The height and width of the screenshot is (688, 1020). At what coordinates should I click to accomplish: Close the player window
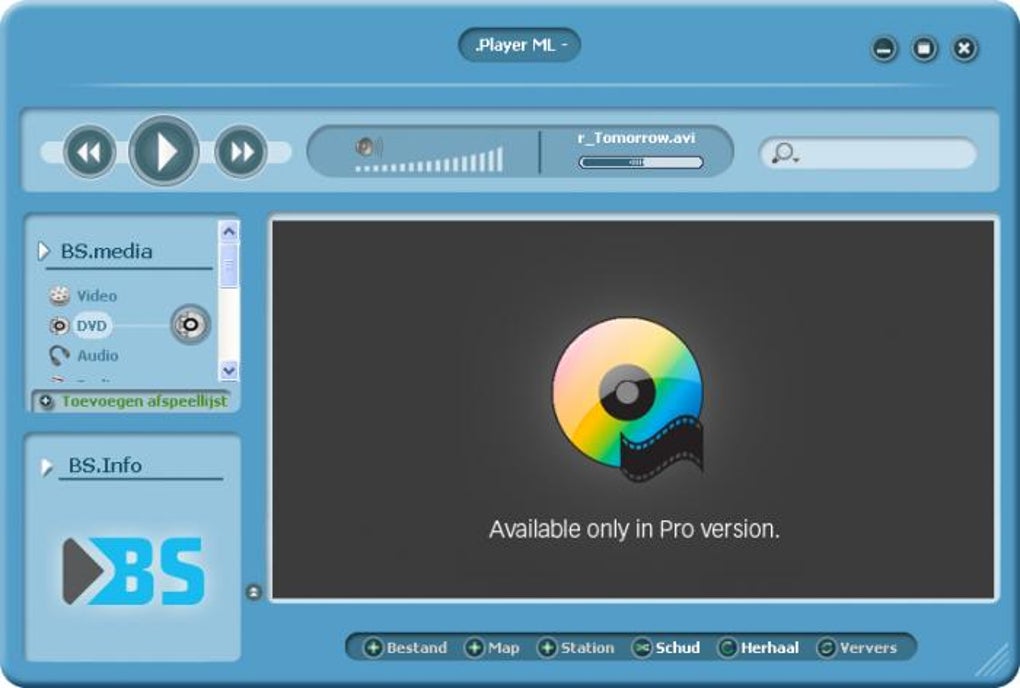click(x=965, y=49)
